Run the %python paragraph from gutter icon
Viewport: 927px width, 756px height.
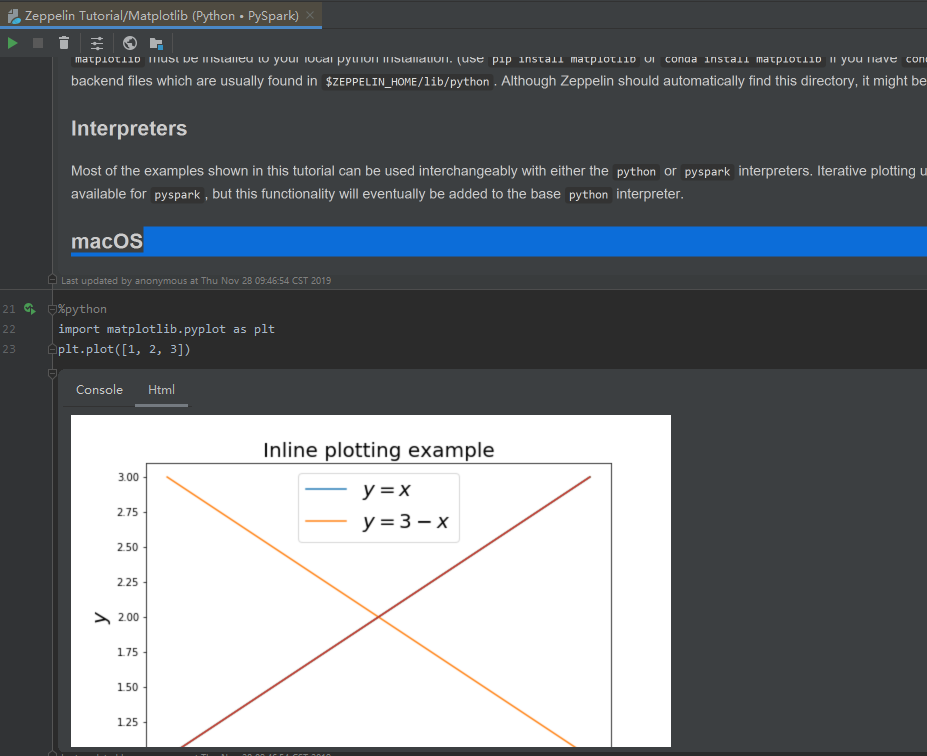(x=30, y=309)
